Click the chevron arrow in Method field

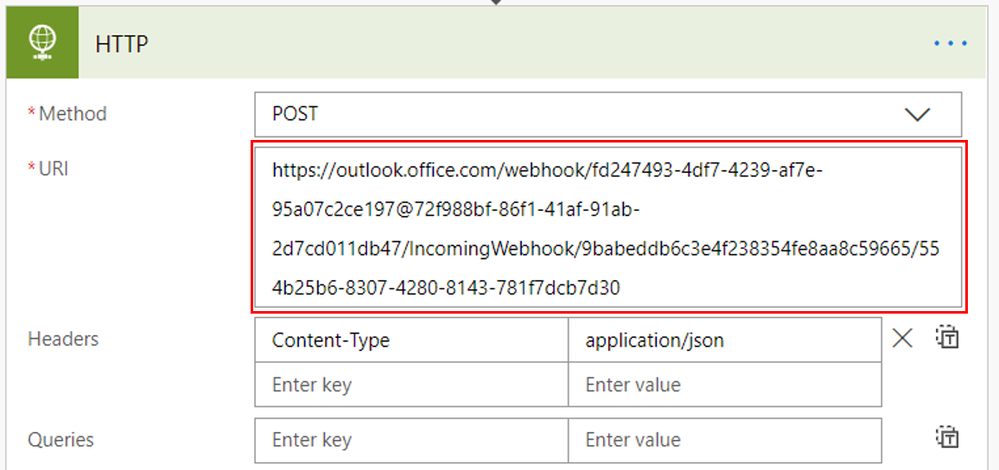[x=917, y=115]
